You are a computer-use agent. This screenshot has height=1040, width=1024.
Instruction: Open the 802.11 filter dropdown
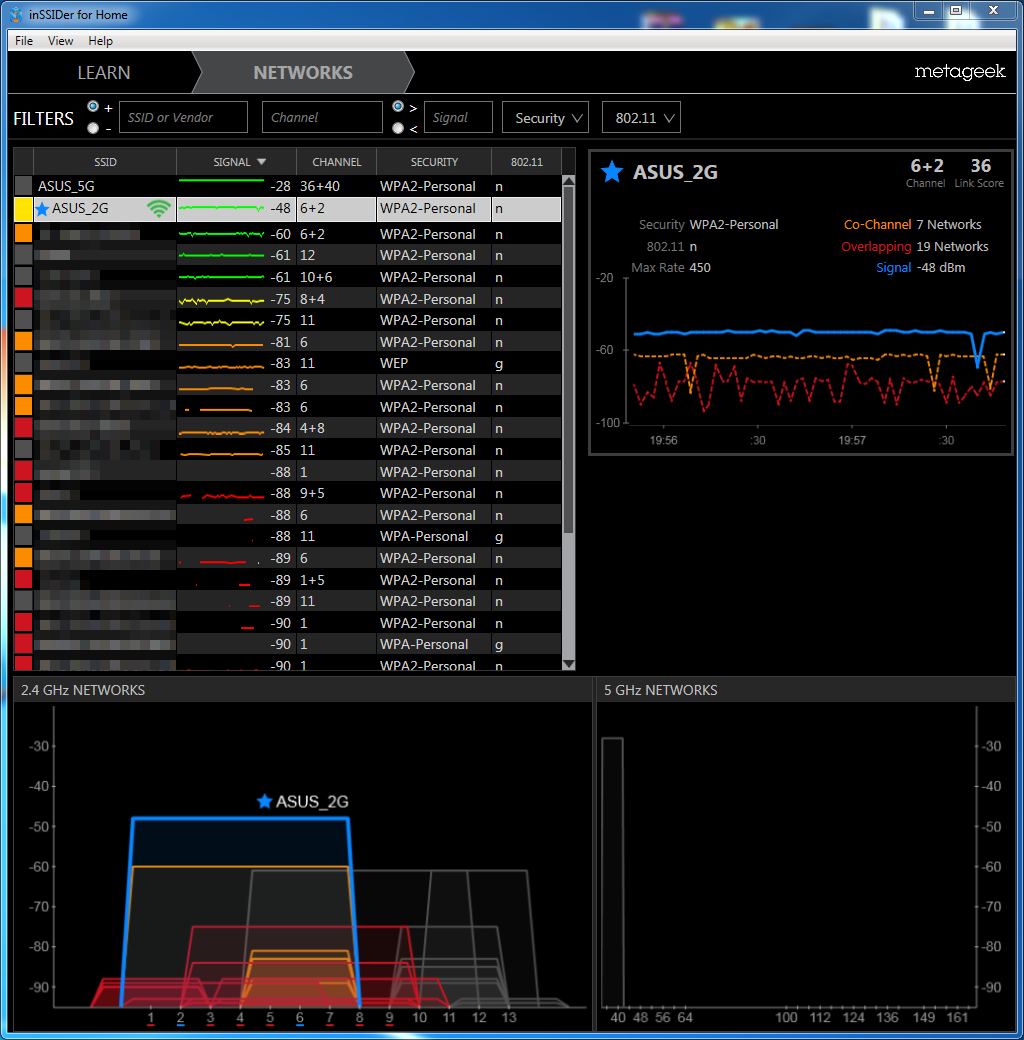(641, 117)
